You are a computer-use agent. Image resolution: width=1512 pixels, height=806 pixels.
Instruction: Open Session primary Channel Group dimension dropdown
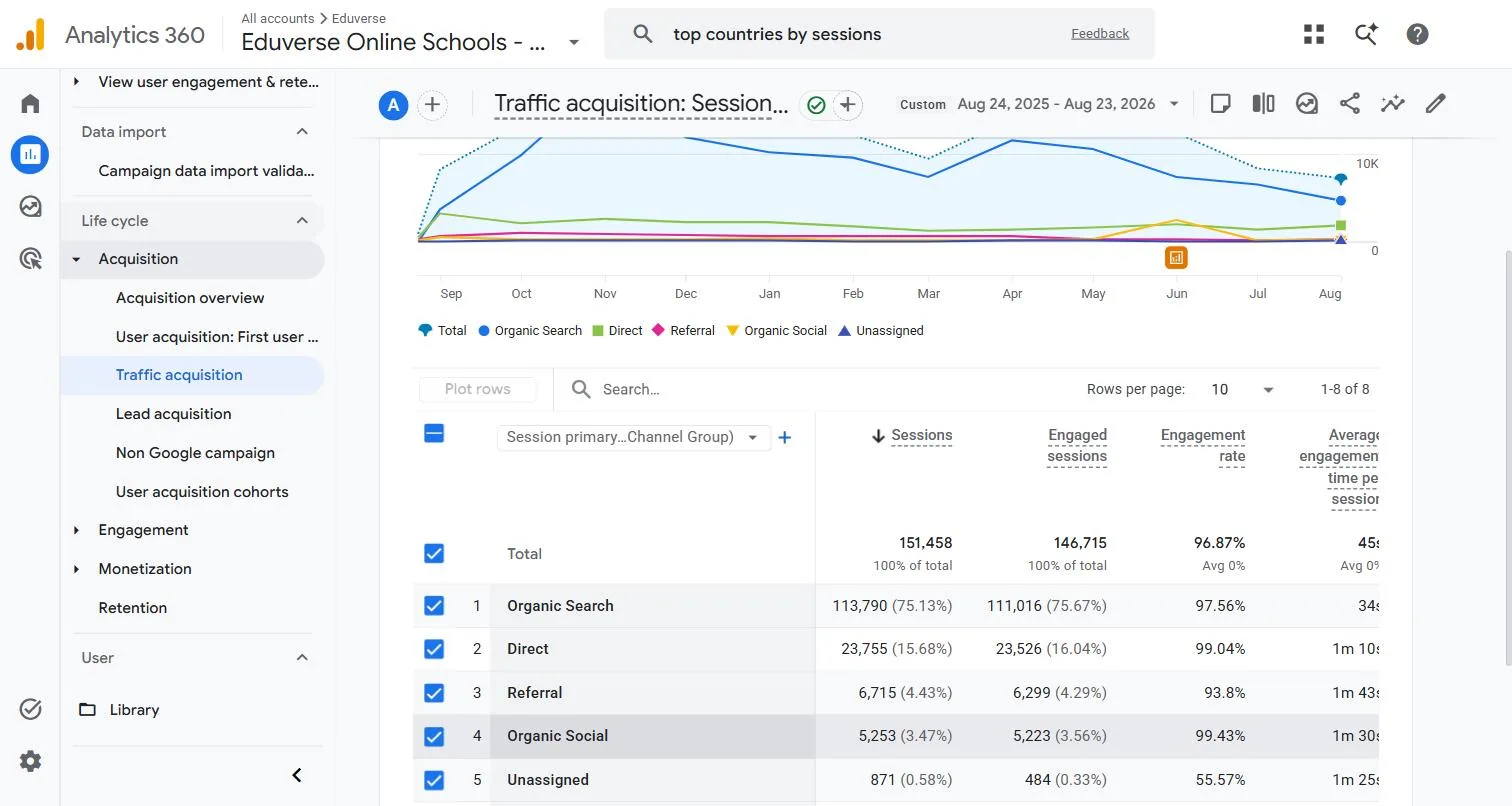click(x=634, y=437)
